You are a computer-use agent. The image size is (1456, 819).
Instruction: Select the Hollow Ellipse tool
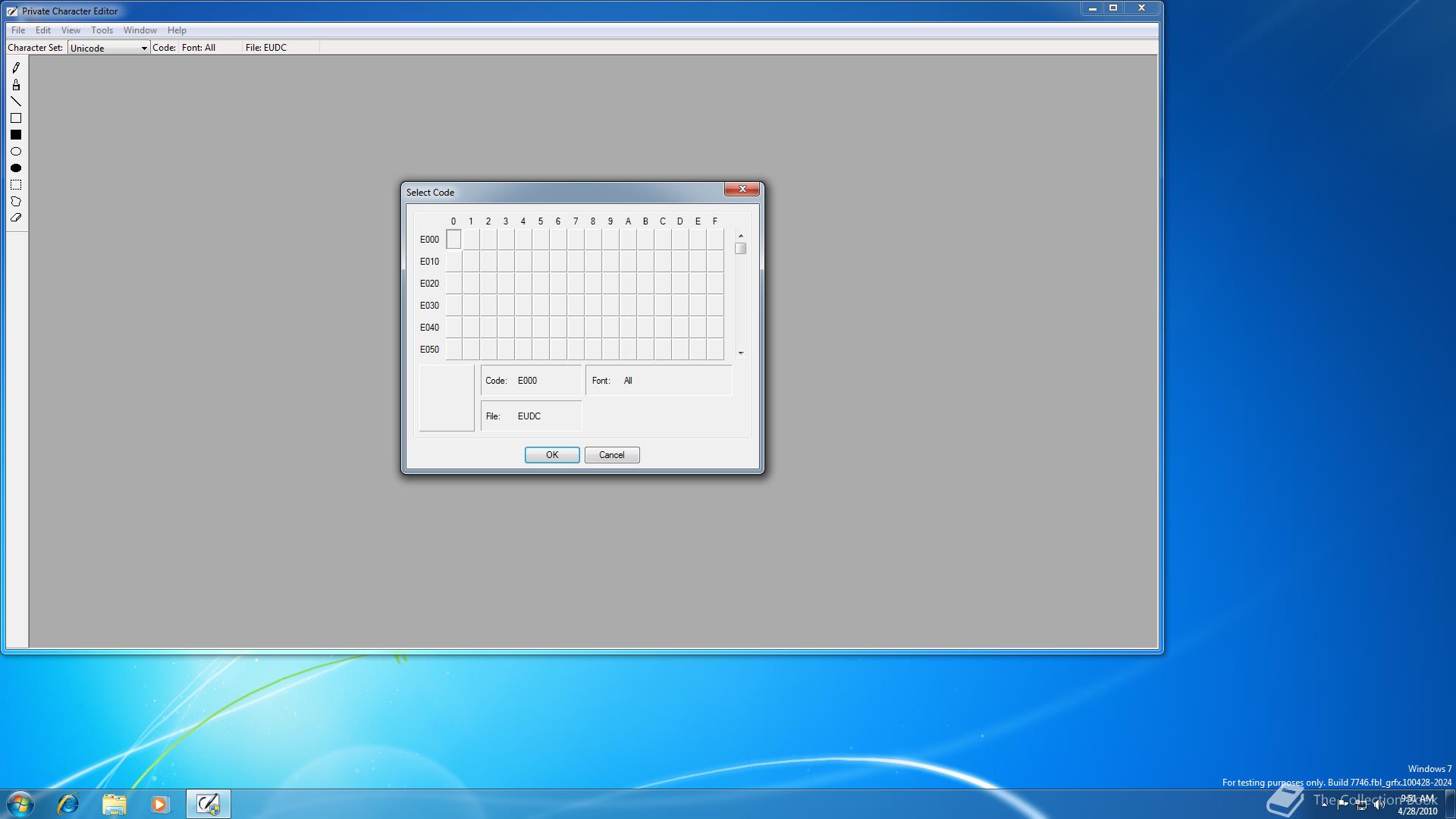point(16,152)
